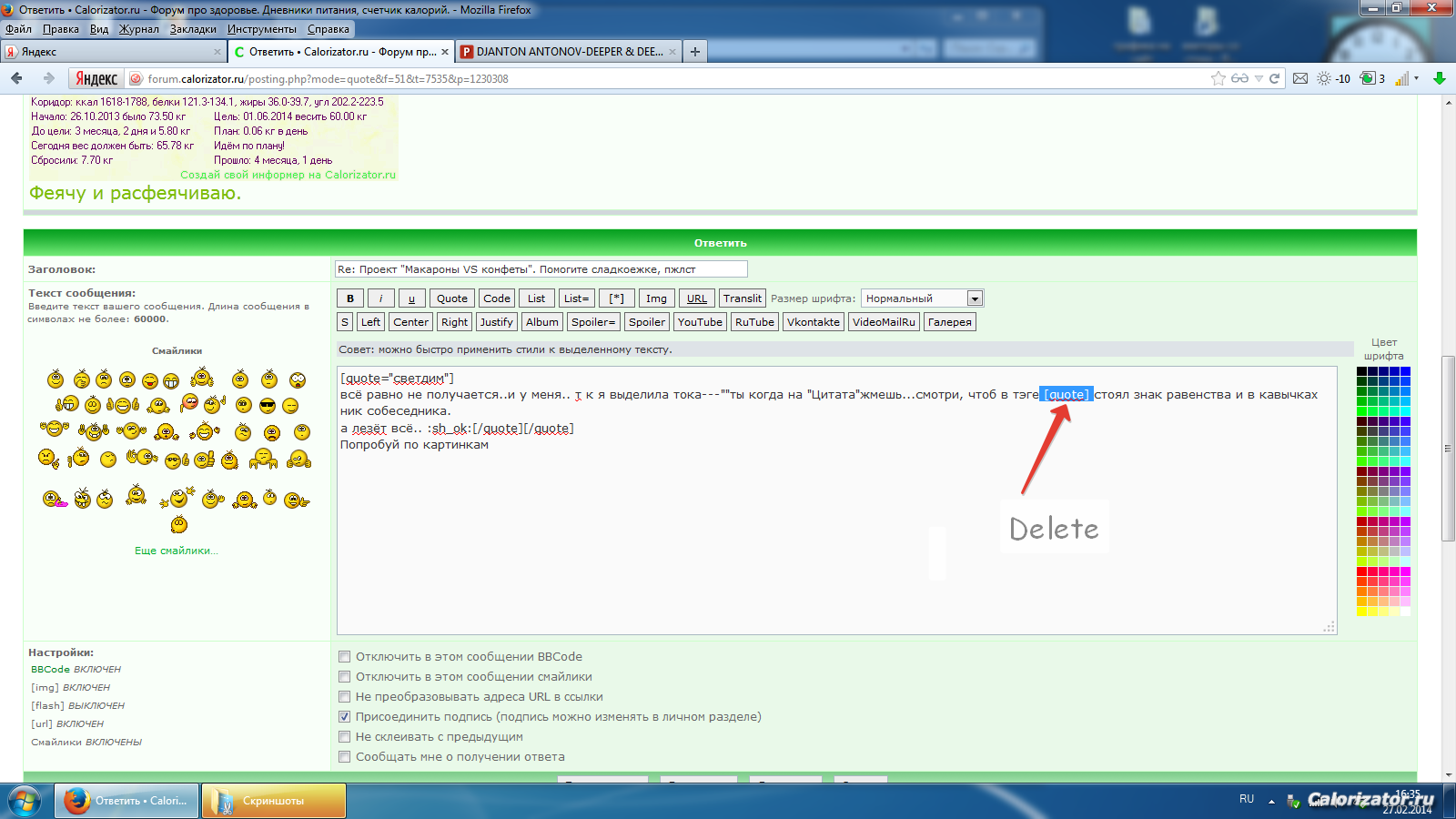1456x819 pixels.
Task: Apply strikethrough with the S button
Action: pyautogui.click(x=345, y=322)
